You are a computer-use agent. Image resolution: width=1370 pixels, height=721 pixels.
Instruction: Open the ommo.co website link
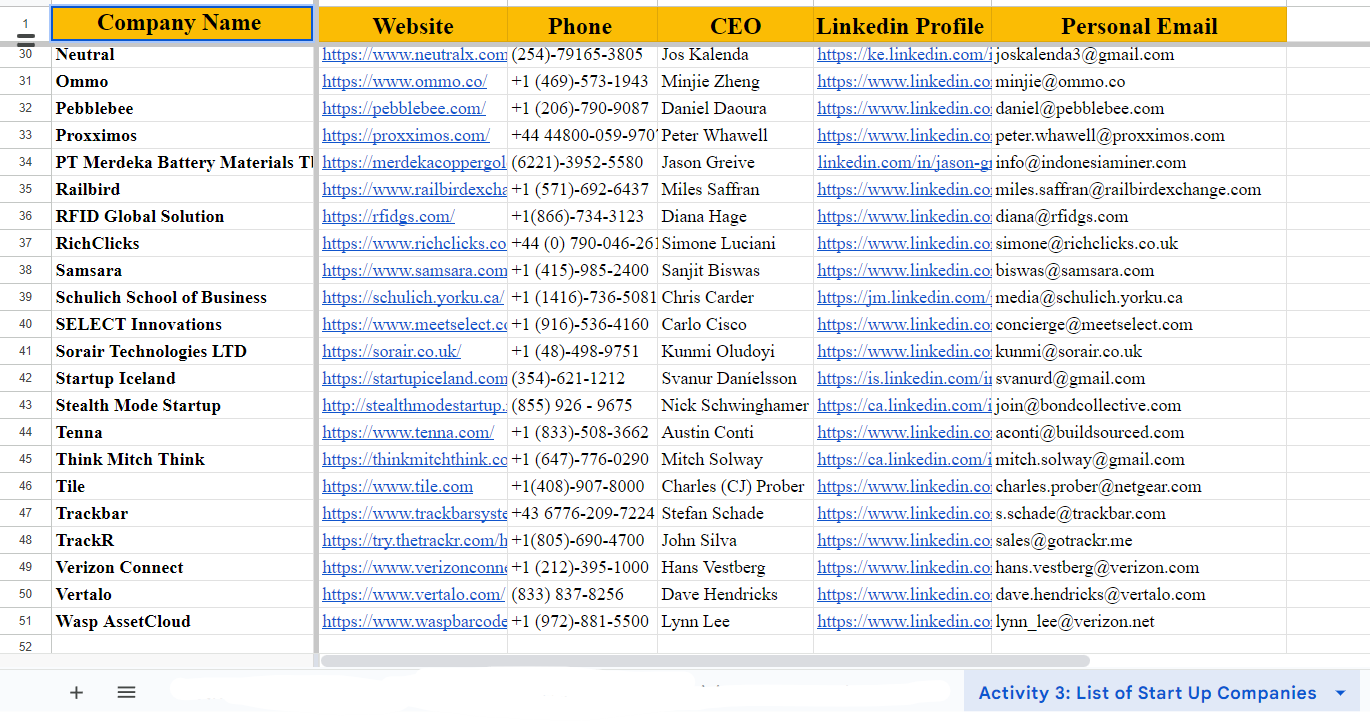click(405, 82)
